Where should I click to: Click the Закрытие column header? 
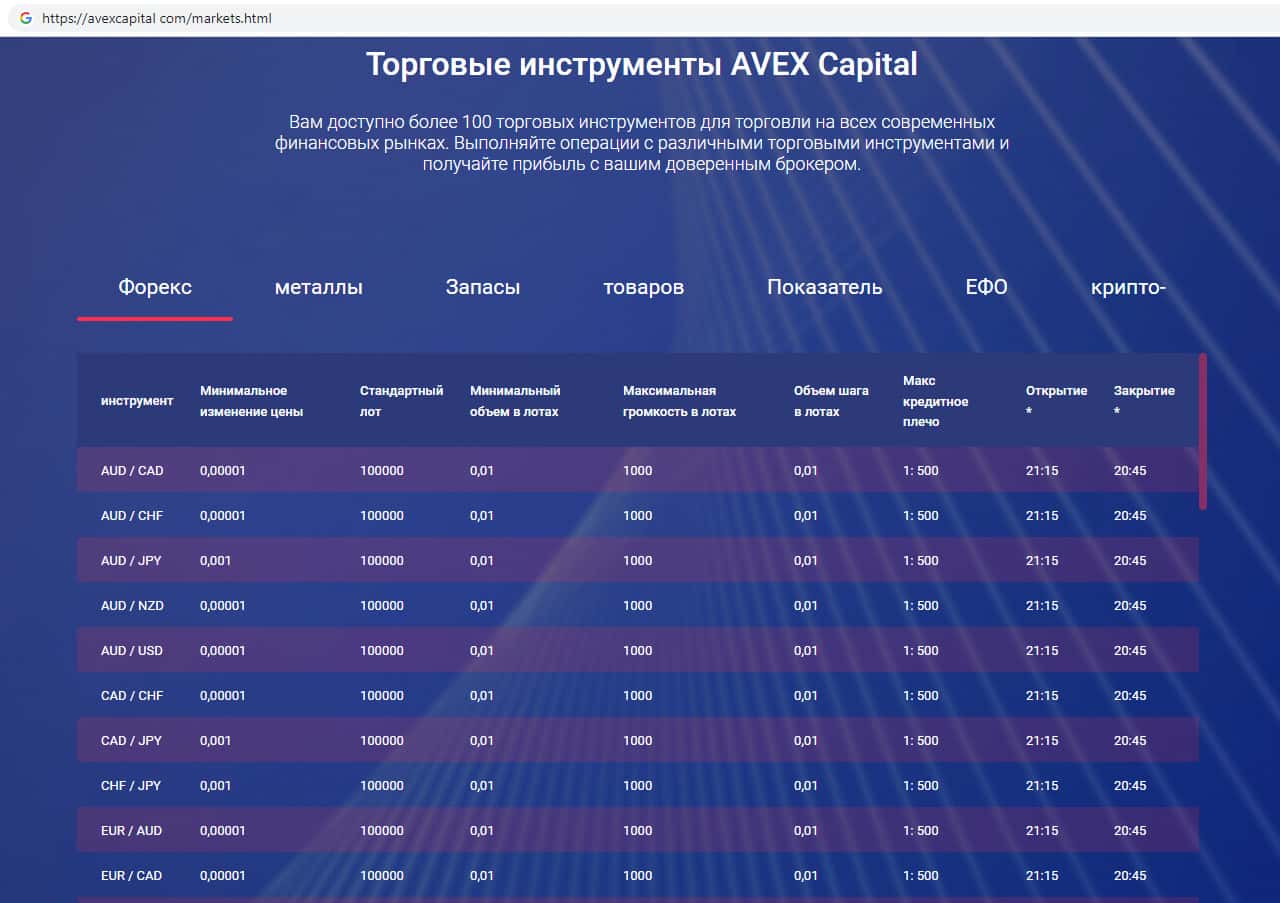[x=1144, y=401]
